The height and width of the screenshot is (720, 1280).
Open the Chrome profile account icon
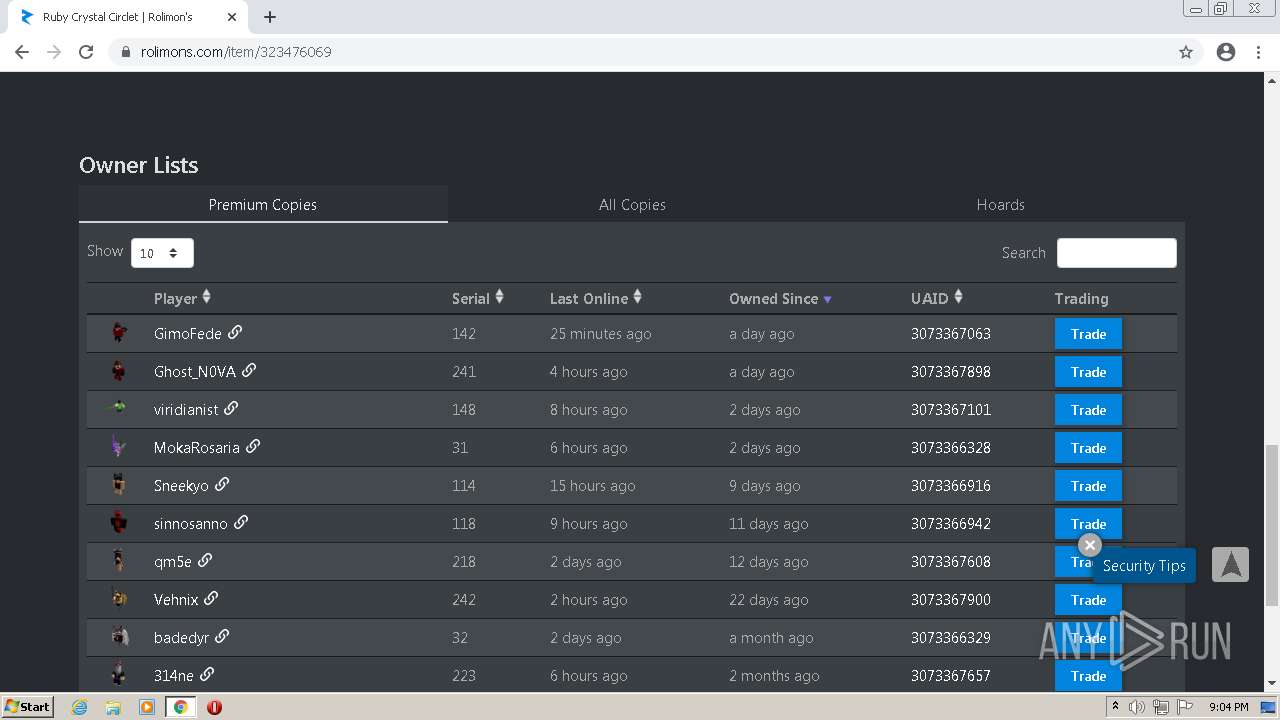[1226, 52]
